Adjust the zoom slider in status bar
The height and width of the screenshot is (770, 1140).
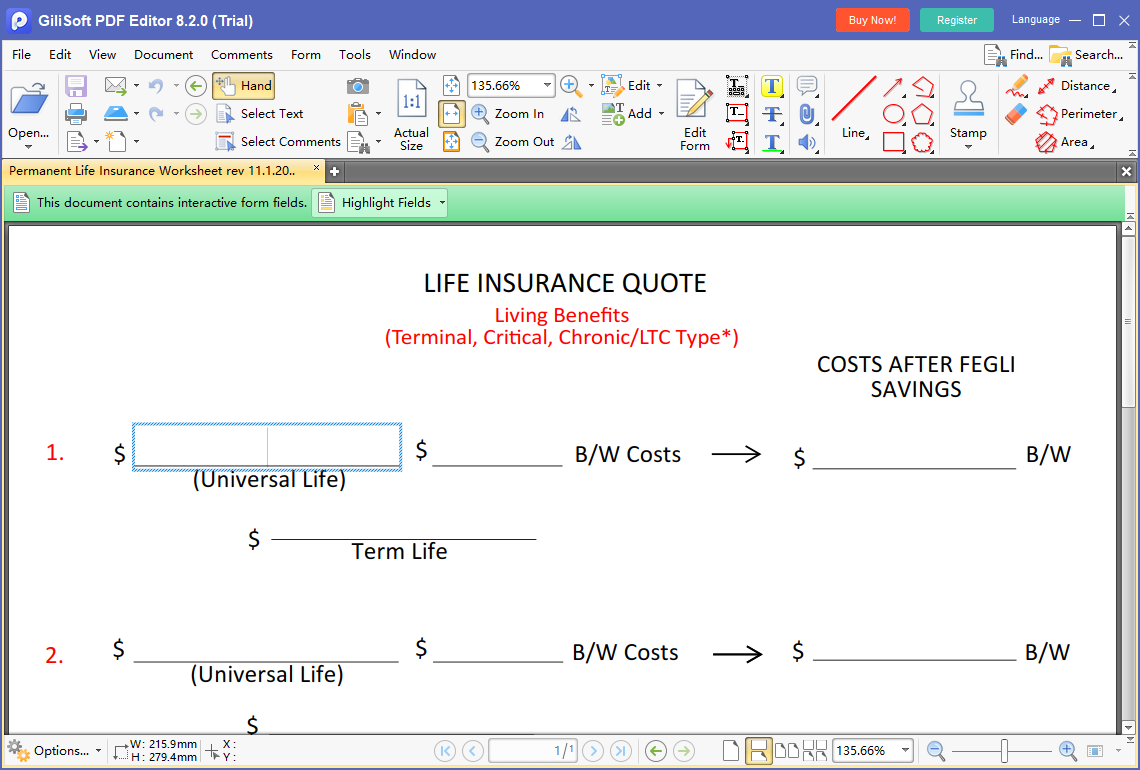(1004, 750)
